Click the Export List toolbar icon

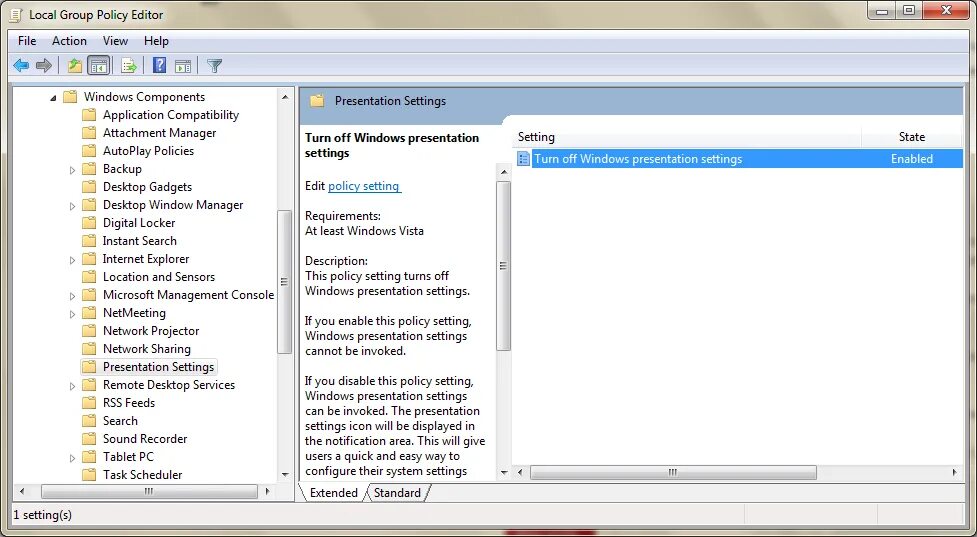(x=129, y=65)
